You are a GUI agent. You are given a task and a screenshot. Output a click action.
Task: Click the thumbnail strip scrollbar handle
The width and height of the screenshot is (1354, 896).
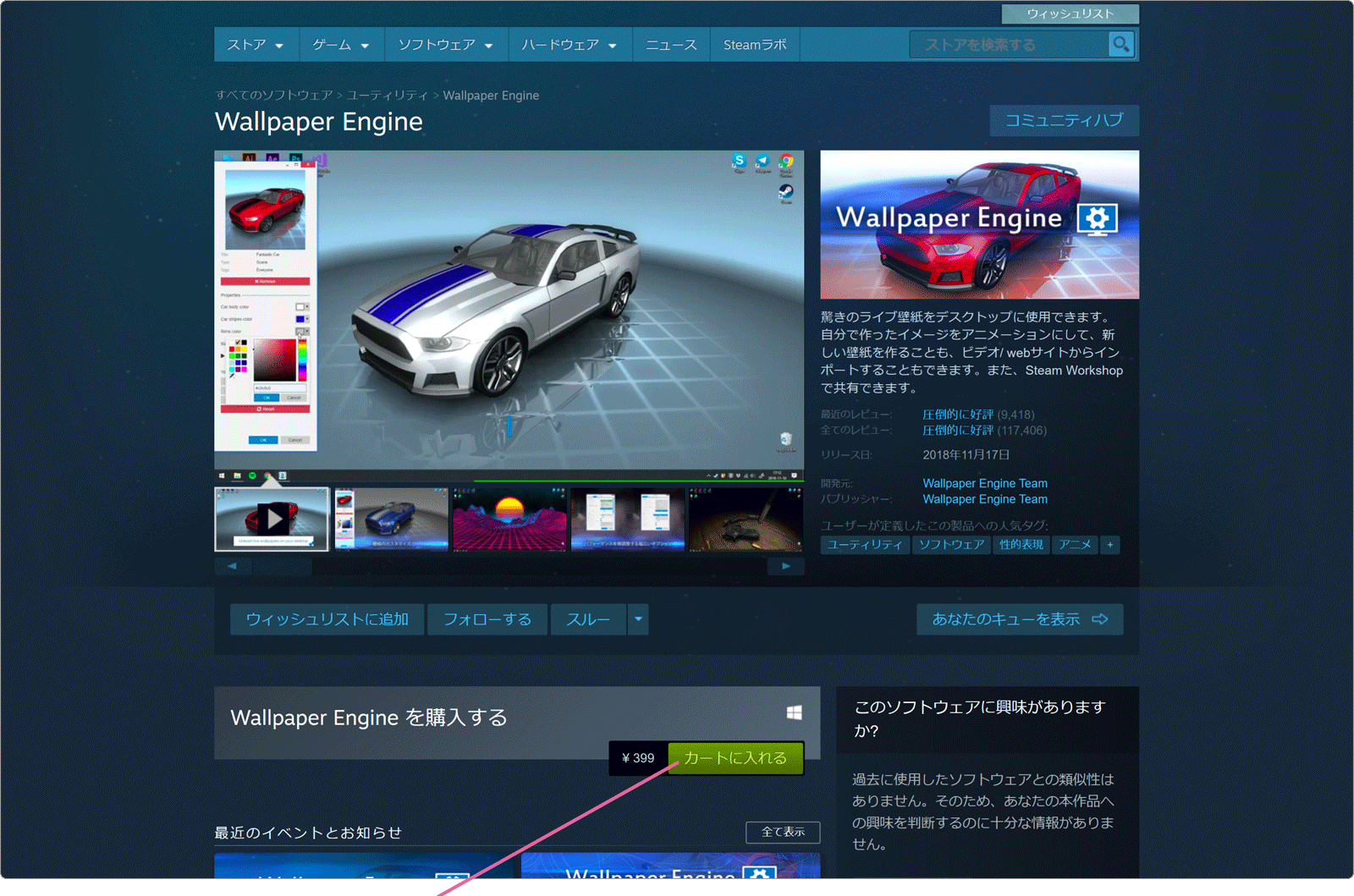pyautogui.click(x=283, y=566)
